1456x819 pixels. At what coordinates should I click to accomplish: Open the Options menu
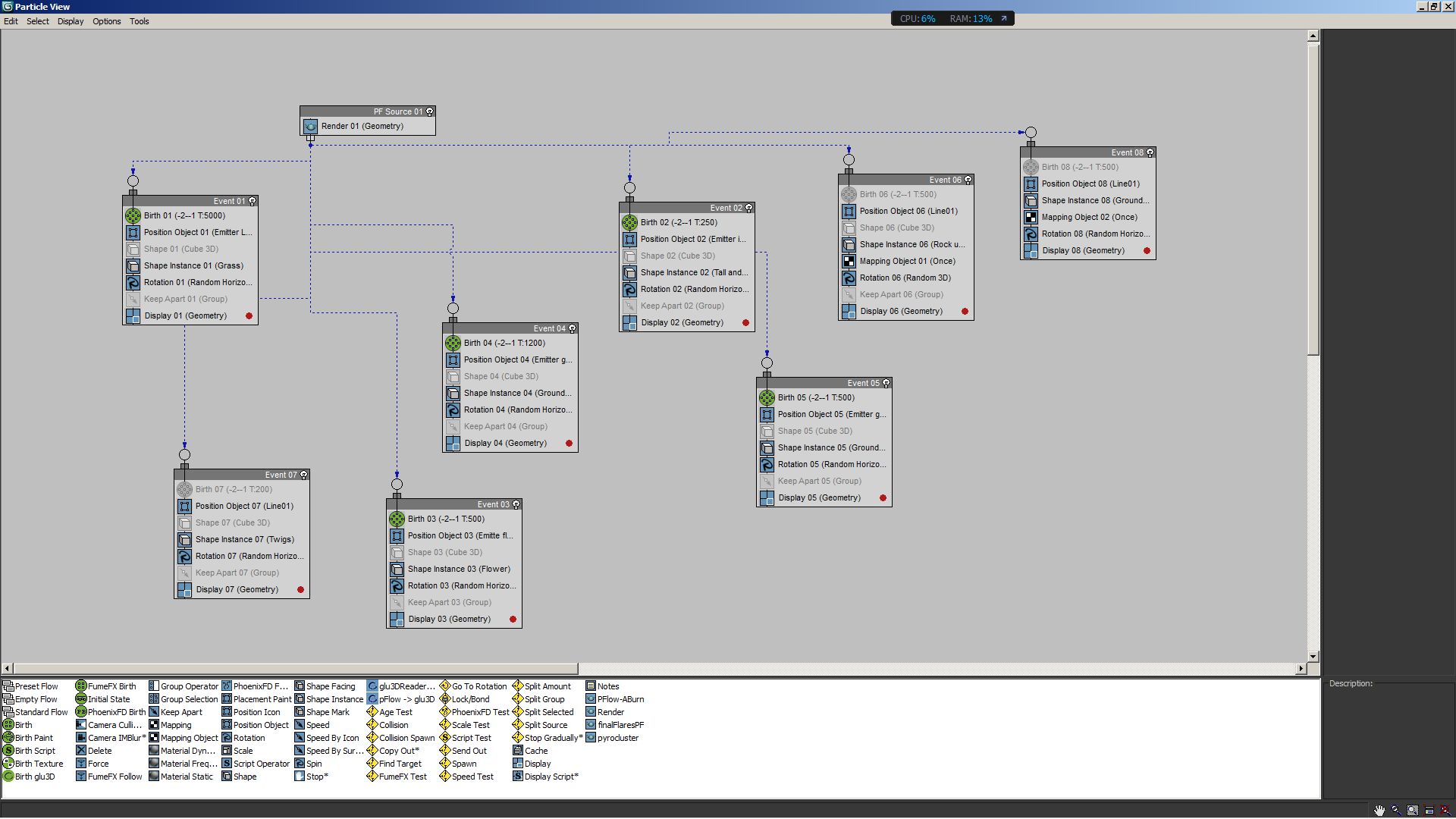[106, 21]
